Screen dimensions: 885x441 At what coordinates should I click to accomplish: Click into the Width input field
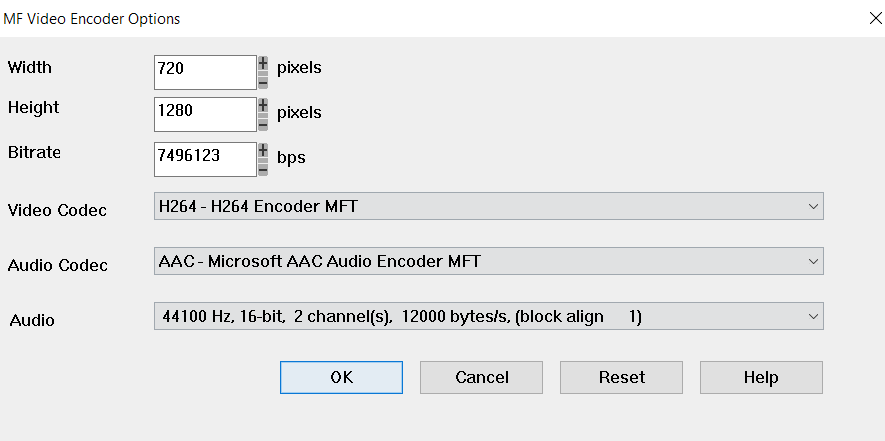(x=205, y=72)
